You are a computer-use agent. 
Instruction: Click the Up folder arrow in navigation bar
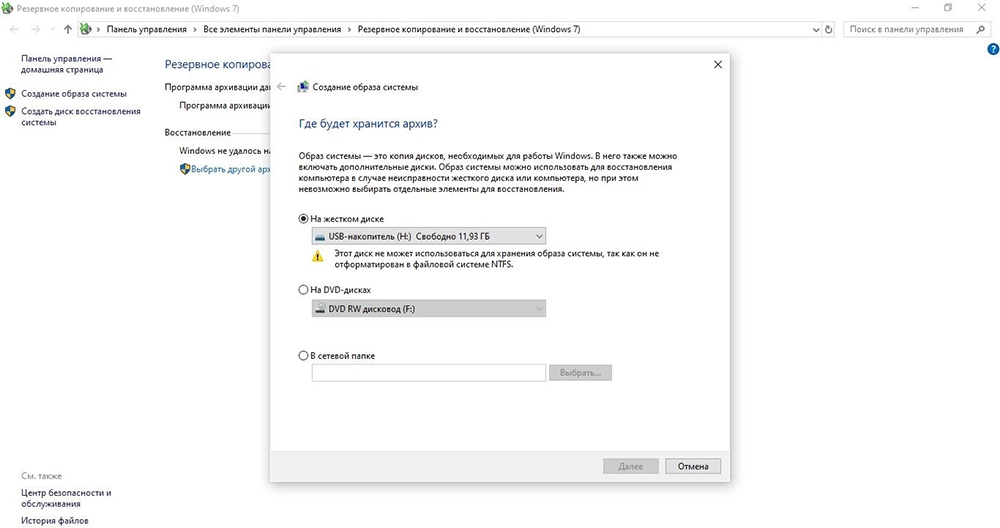click(x=67, y=30)
